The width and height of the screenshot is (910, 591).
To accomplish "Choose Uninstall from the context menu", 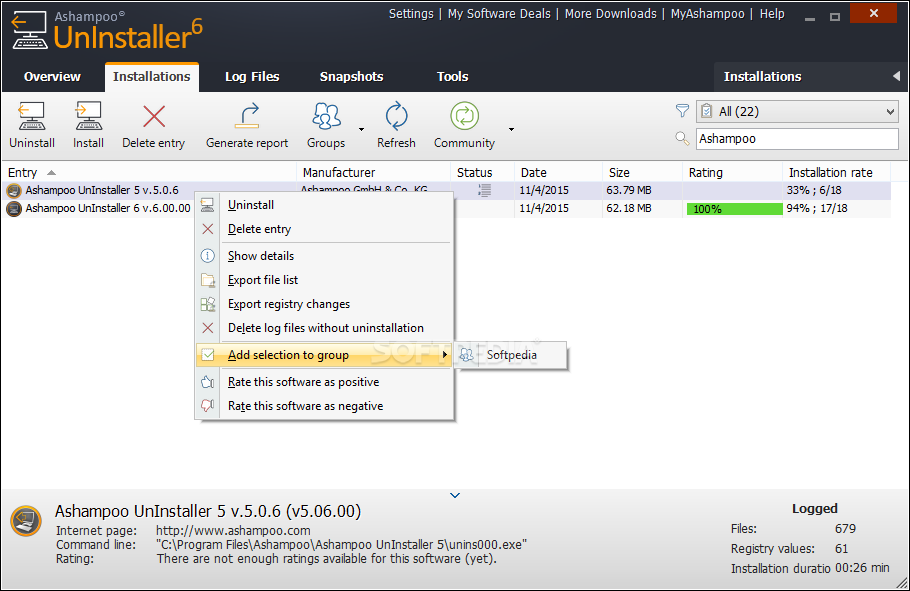I will pyautogui.click(x=324, y=205).
